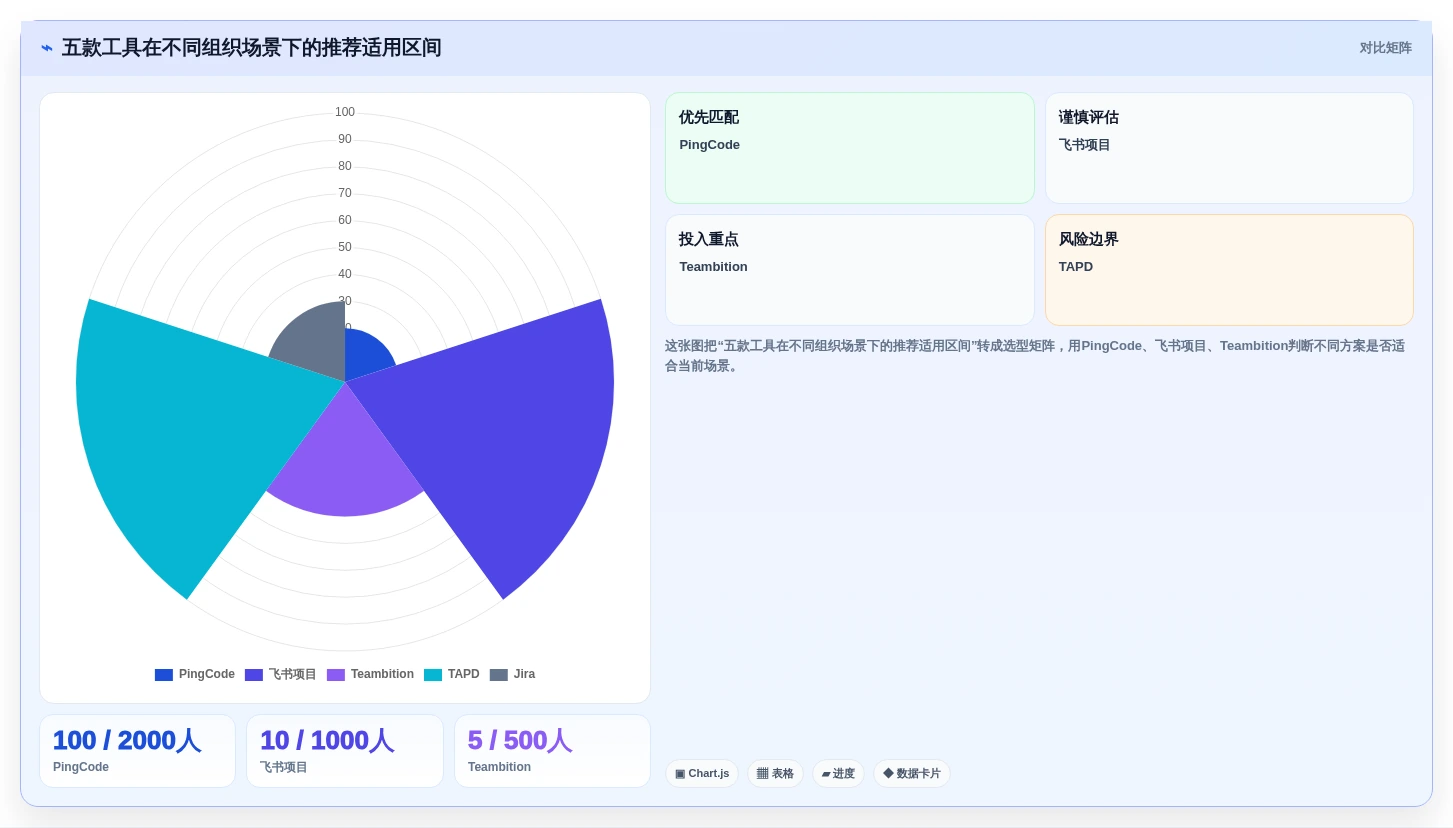Toggle Jira legend entry
The width and height of the screenshot is (1453, 828).
(x=512, y=675)
